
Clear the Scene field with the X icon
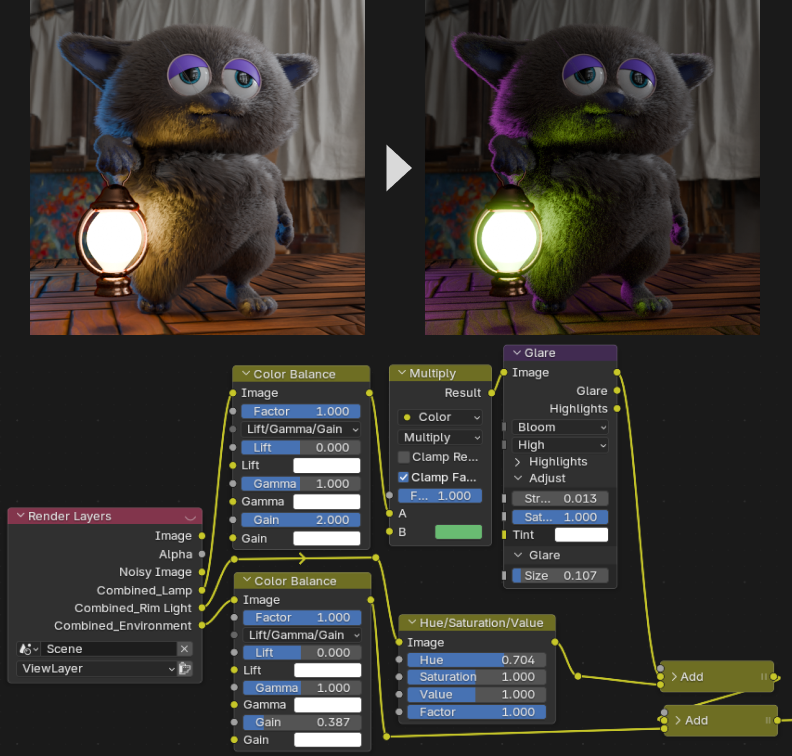pyautogui.click(x=184, y=649)
